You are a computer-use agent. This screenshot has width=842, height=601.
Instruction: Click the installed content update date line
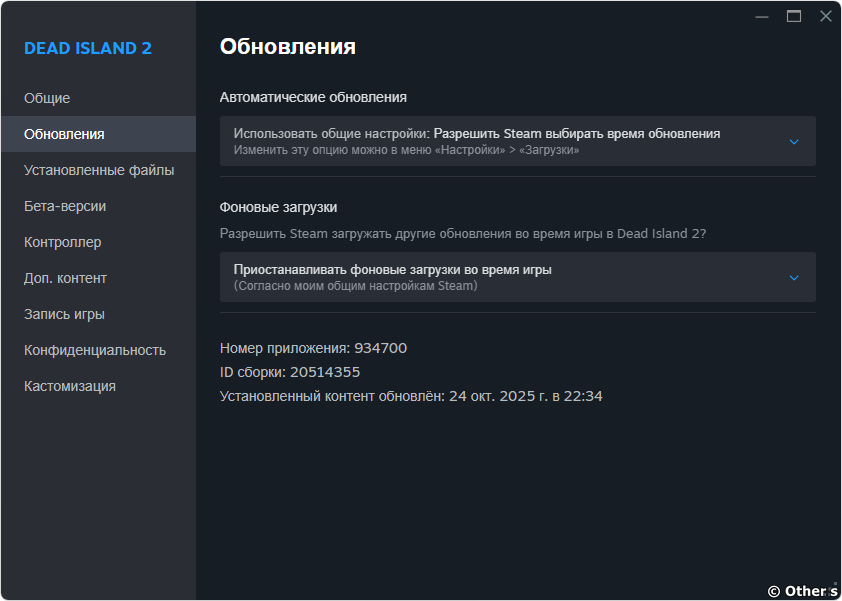(x=411, y=396)
